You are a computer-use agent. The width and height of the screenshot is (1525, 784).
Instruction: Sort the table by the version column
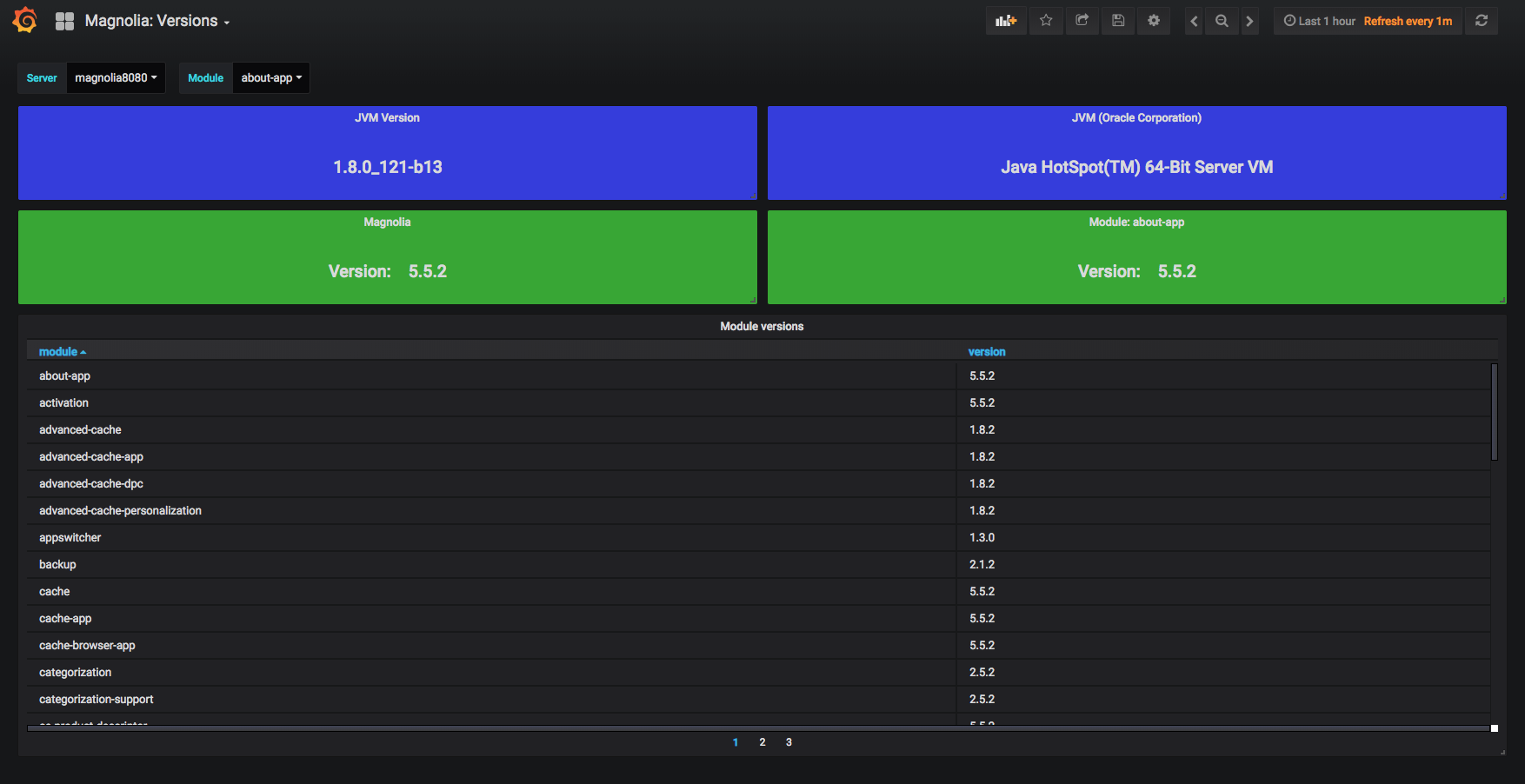pos(987,351)
